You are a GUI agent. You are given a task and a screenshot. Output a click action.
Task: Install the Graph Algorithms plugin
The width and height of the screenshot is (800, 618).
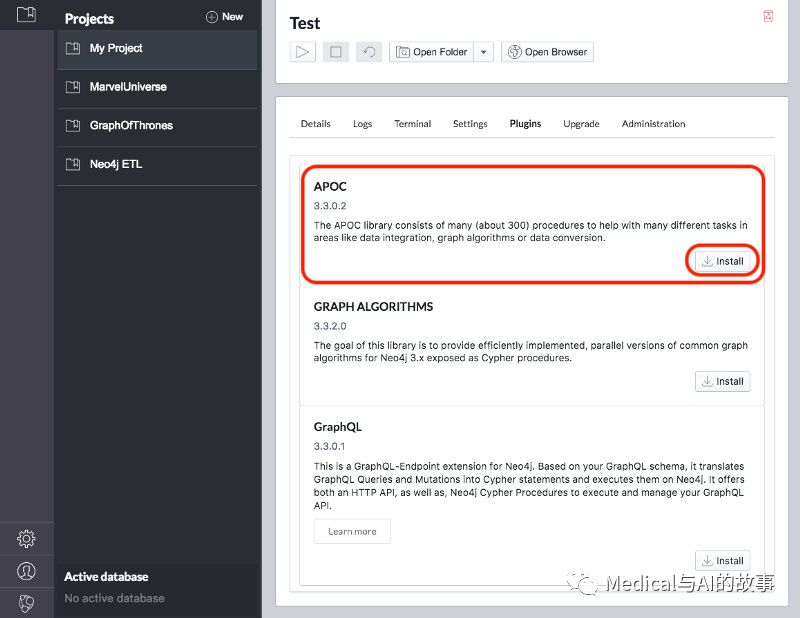pos(722,382)
